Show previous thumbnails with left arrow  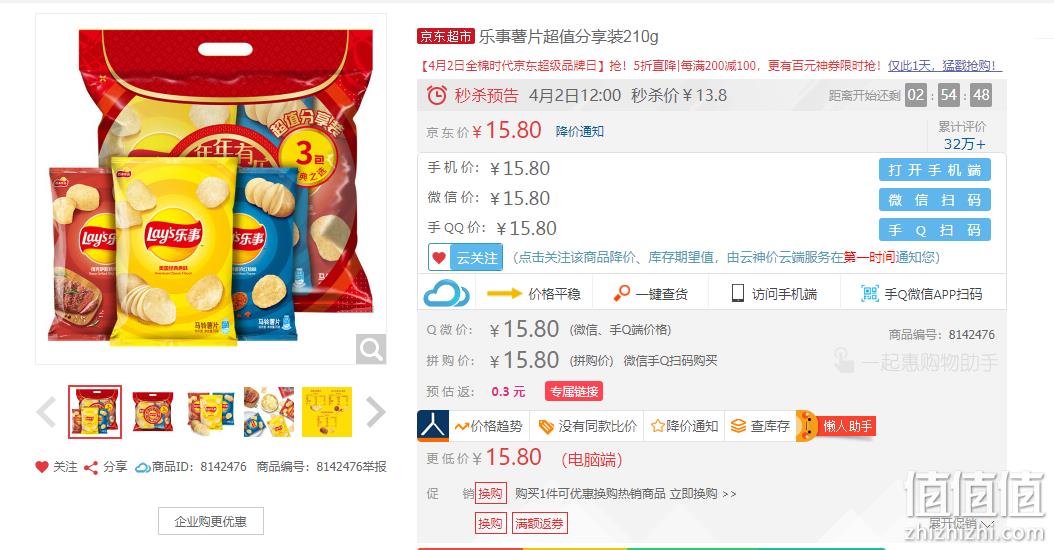46,412
